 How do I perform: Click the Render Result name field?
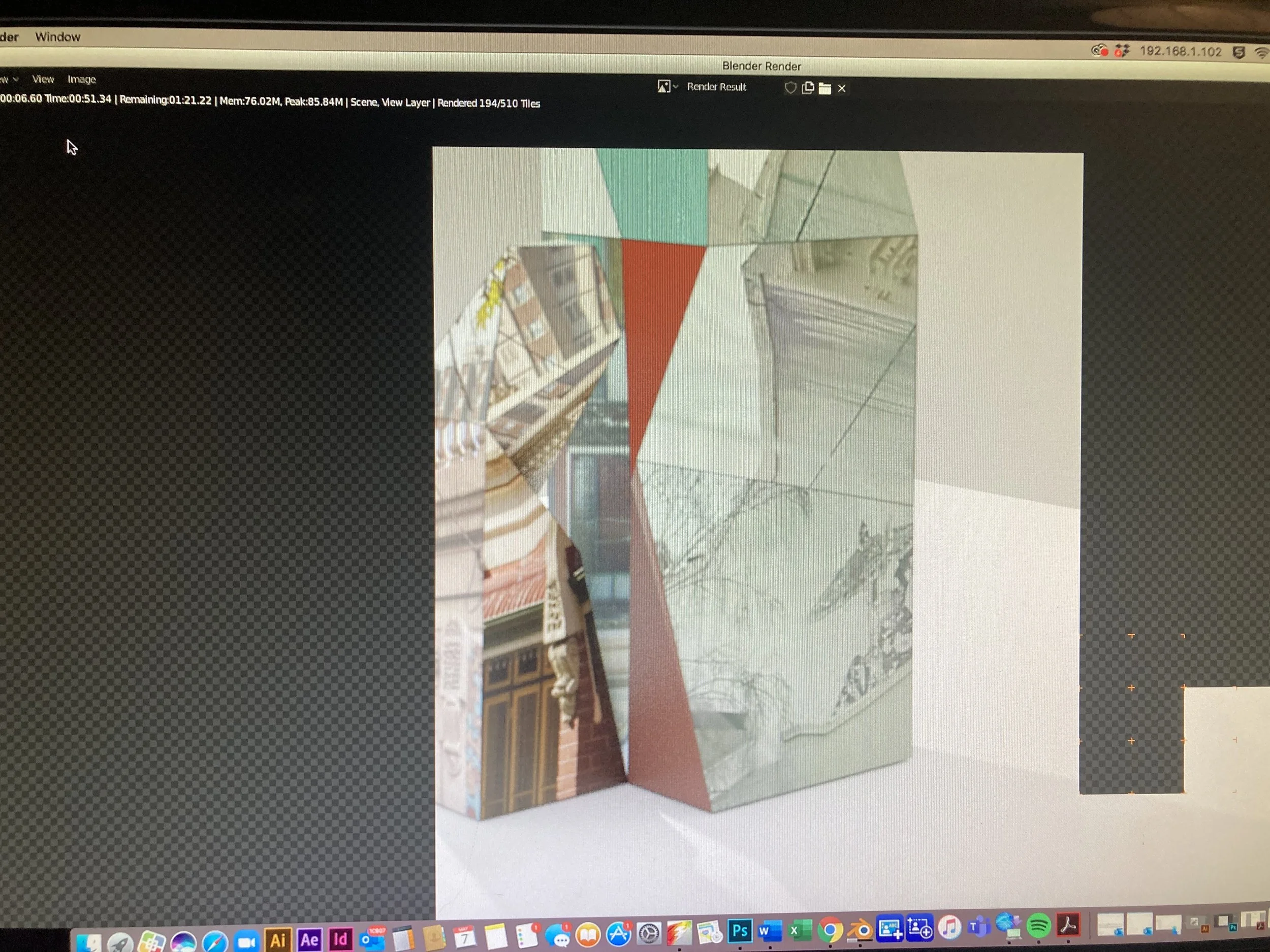tap(716, 87)
